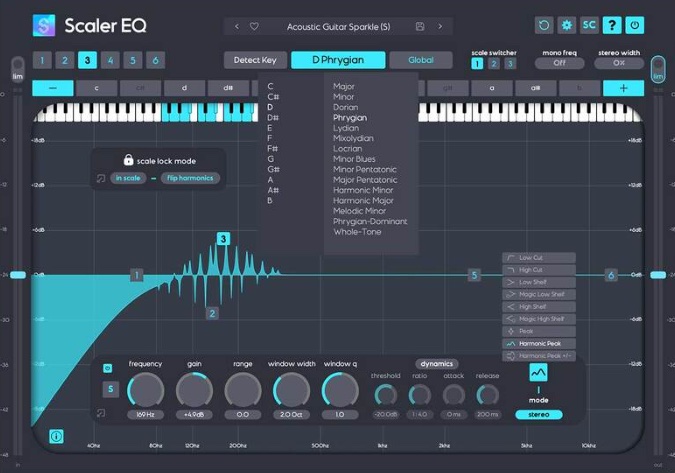This screenshot has width=675, height=473.
Task: Switch to band tab 1
Action: coord(42,60)
